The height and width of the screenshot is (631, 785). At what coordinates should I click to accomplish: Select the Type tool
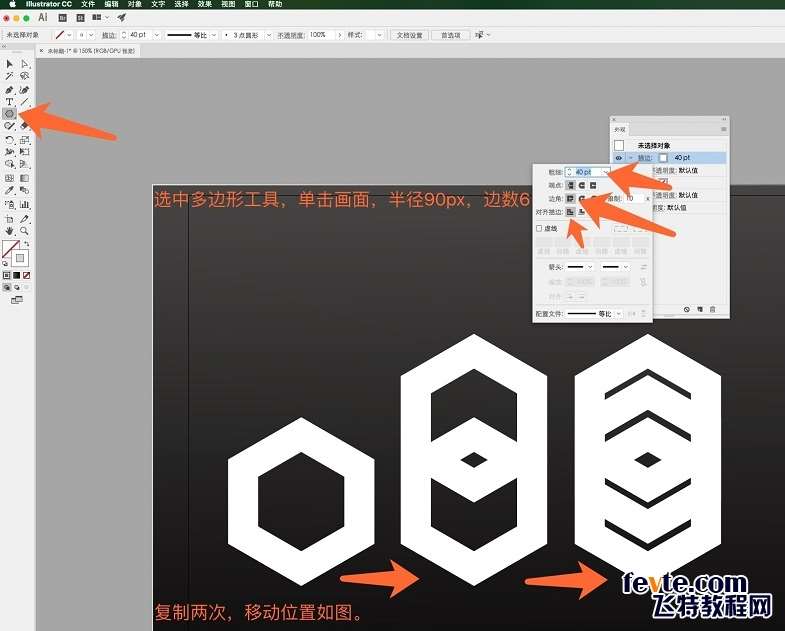(9, 102)
